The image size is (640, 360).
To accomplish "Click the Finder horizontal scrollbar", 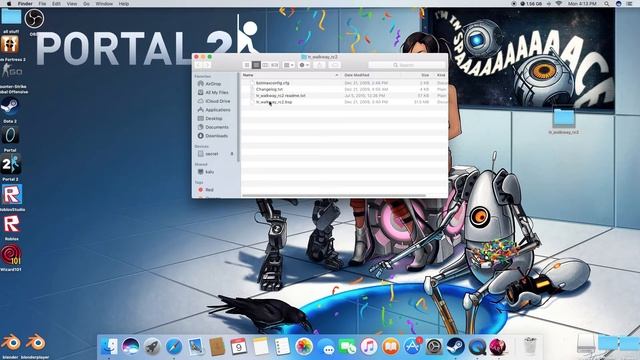I will pyautogui.click(x=334, y=196).
